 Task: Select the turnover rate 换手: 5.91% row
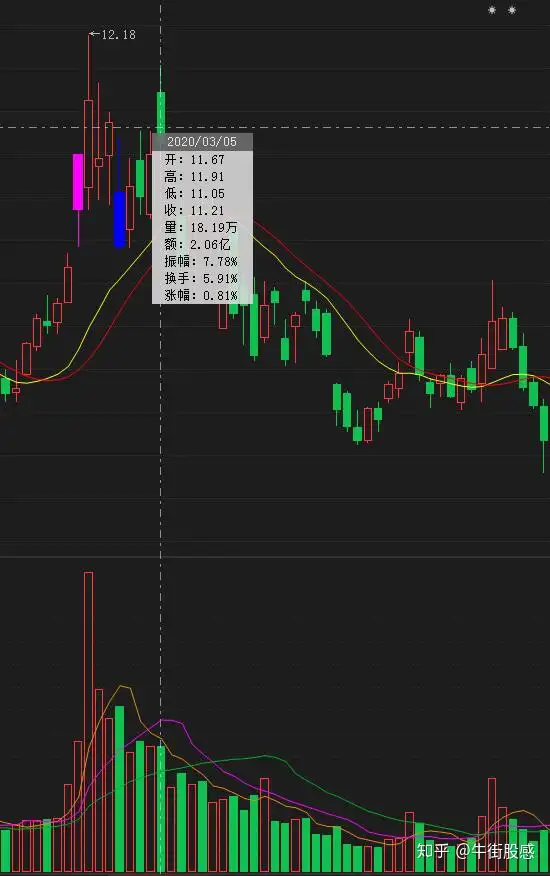[201, 278]
